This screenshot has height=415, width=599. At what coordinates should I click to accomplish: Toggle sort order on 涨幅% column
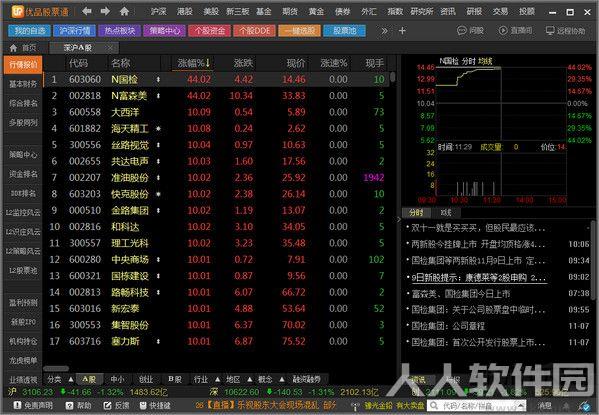194,63
